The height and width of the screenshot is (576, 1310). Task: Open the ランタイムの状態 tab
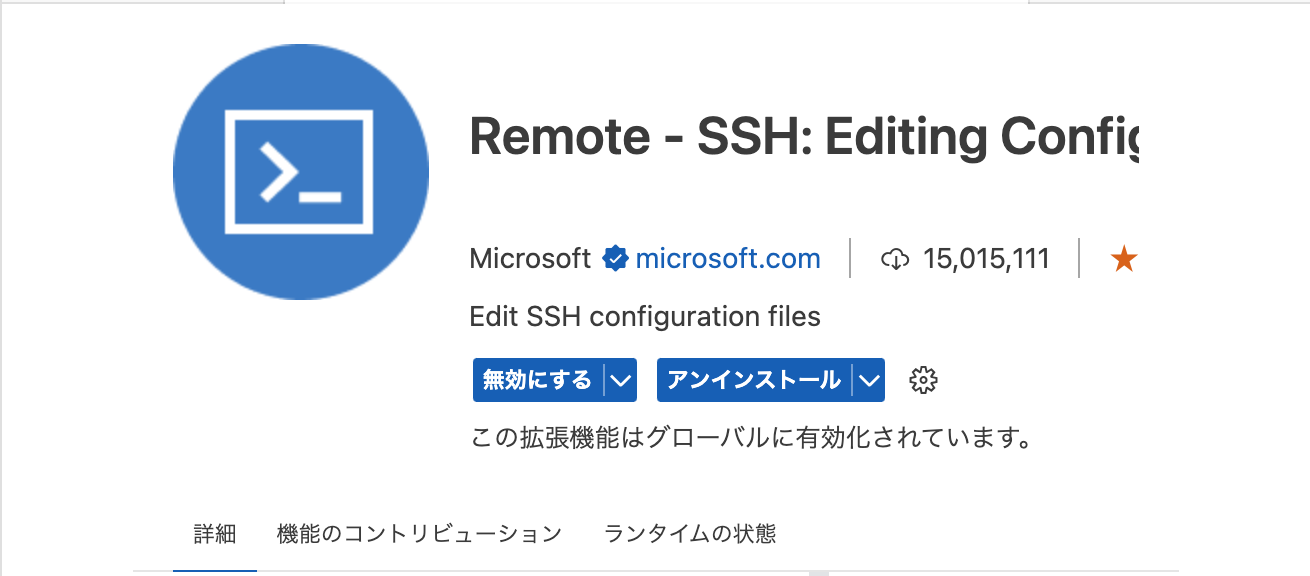pos(689,534)
